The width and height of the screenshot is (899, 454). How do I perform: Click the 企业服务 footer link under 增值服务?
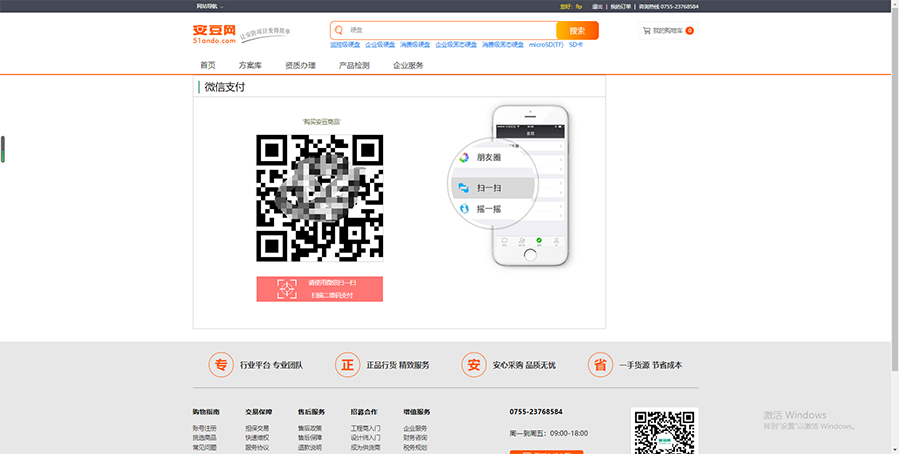point(415,428)
